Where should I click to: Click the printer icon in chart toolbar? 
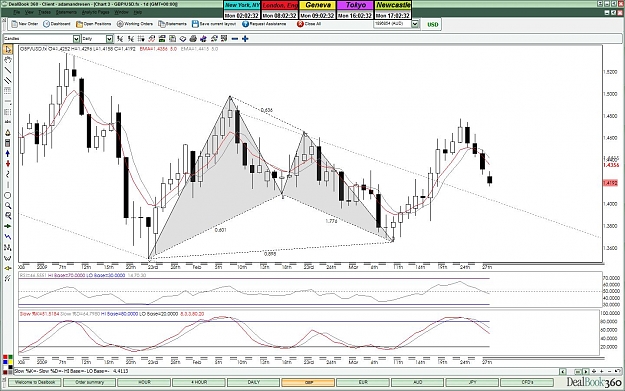tap(193, 39)
